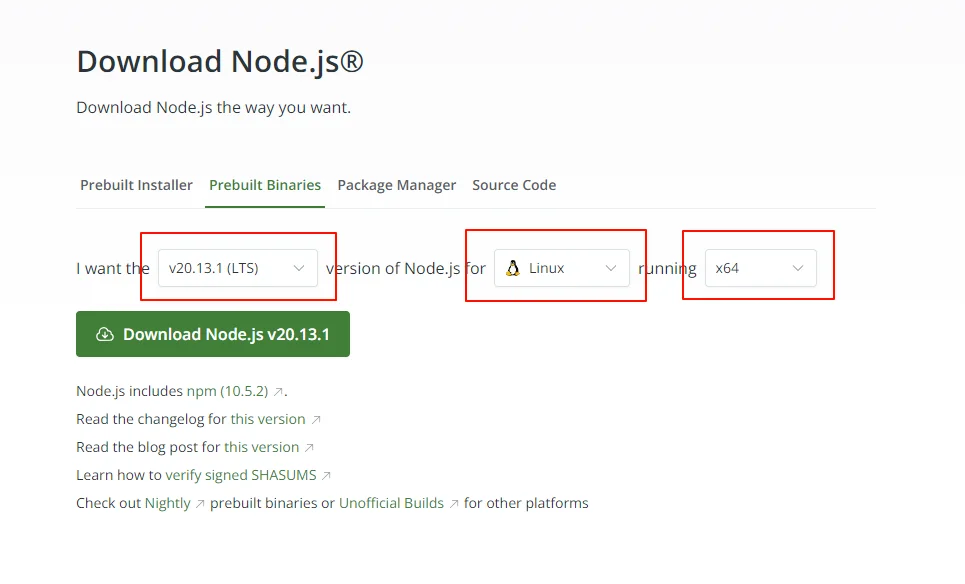Expand the Linux operating system dropdown

[561, 268]
